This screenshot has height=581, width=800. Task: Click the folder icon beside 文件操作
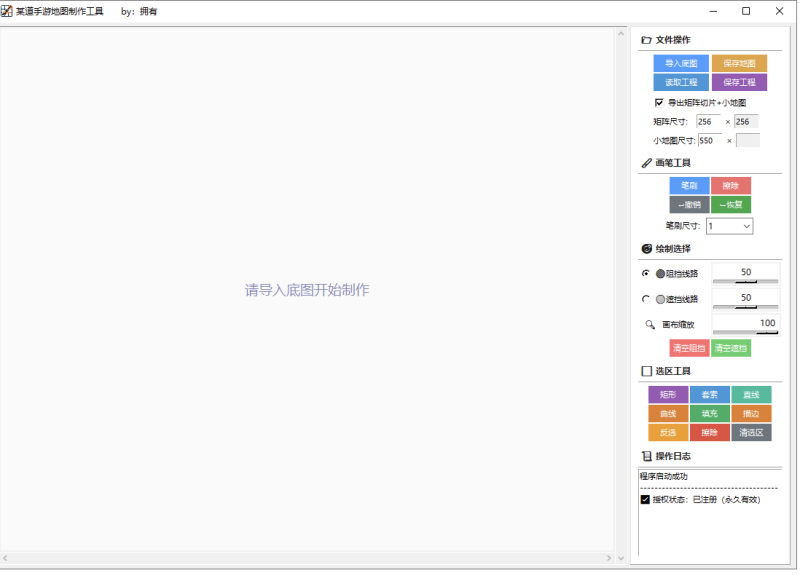tap(646, 40)
